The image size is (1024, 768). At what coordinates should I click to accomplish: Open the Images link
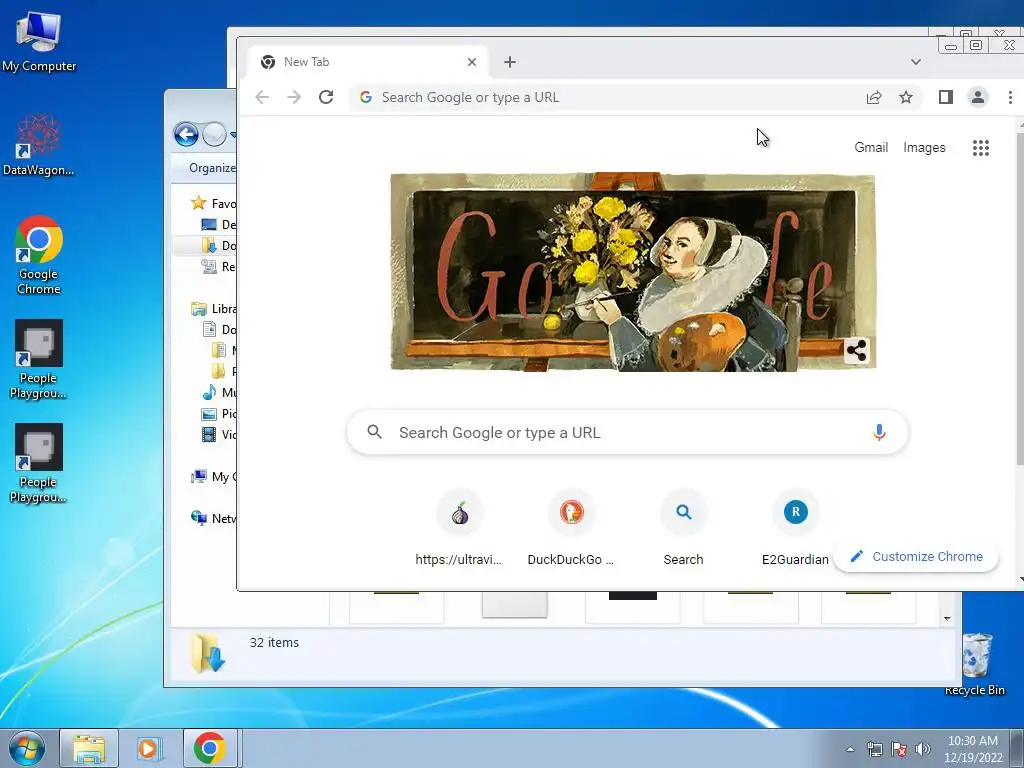(924, 148)
